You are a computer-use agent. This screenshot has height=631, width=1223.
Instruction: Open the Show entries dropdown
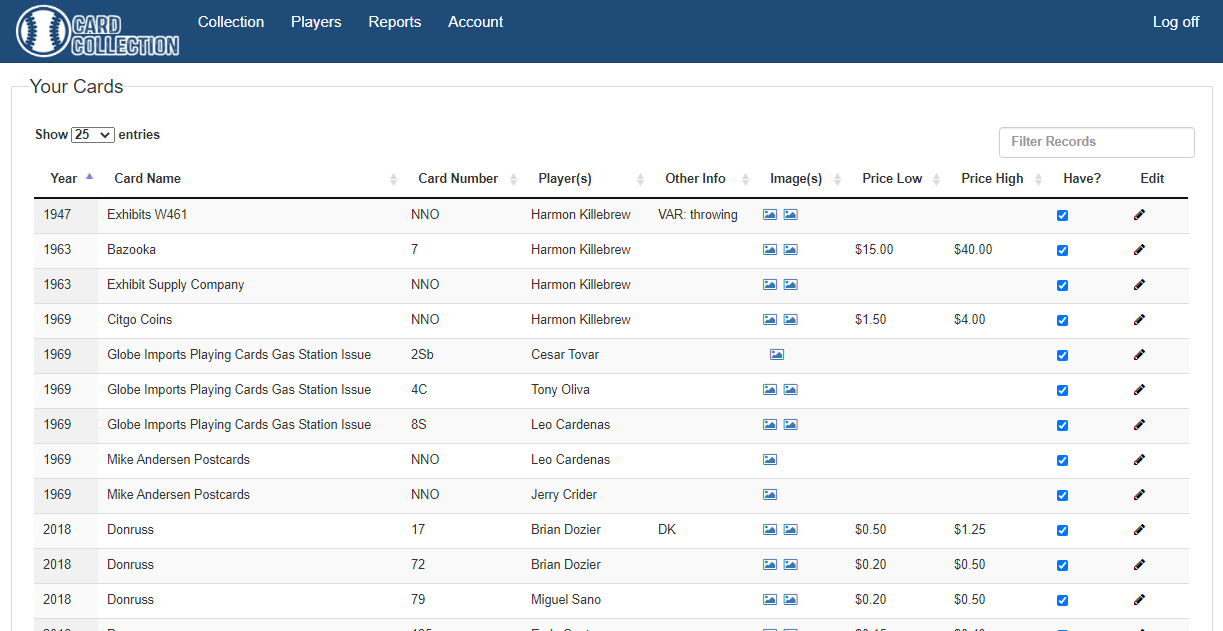point(93,135)
